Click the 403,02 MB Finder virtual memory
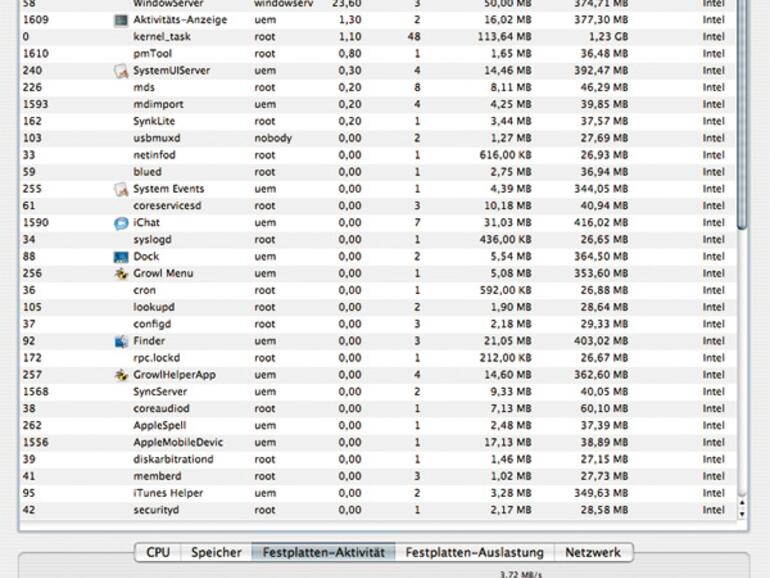The image size is (770, 578). (601, 341)
